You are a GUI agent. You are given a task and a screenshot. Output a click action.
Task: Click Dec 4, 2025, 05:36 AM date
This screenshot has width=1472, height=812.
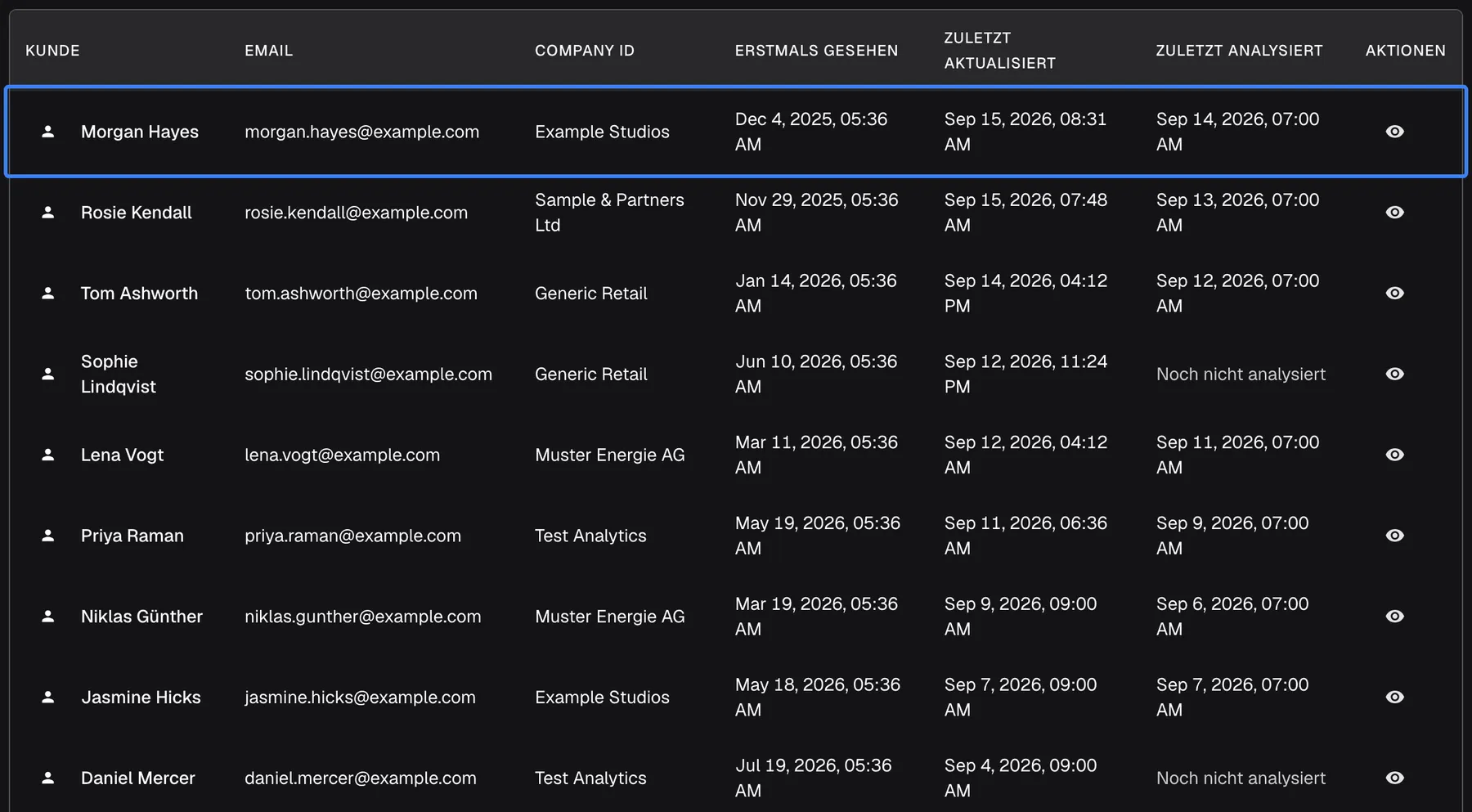[x=811, y=132]
